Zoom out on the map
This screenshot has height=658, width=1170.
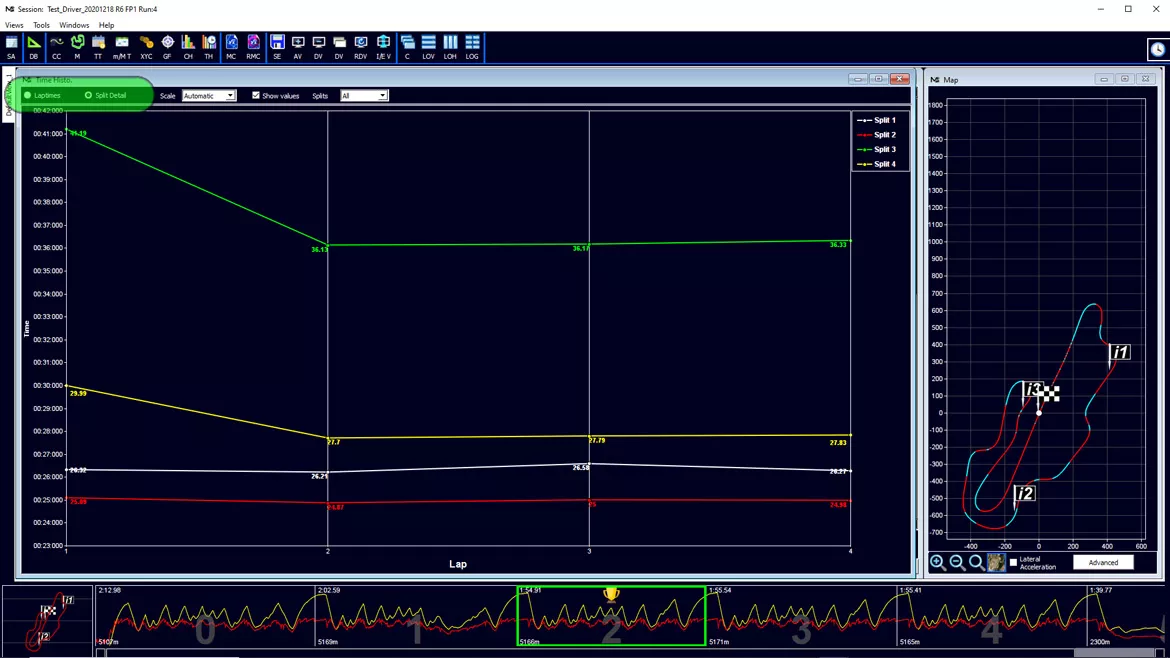[x=957, y=563]
